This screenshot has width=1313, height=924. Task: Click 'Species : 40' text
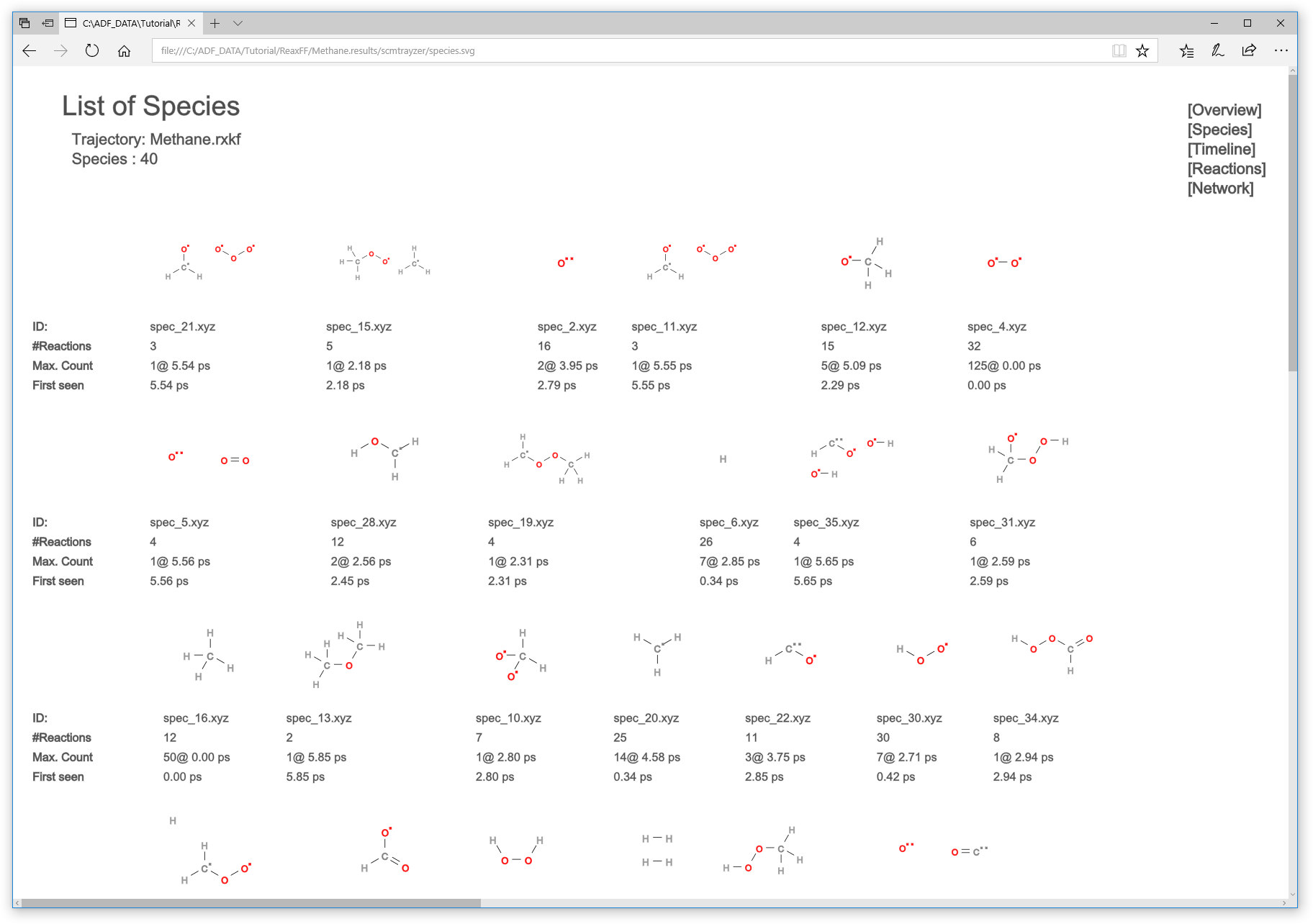(x=114, y=159)
